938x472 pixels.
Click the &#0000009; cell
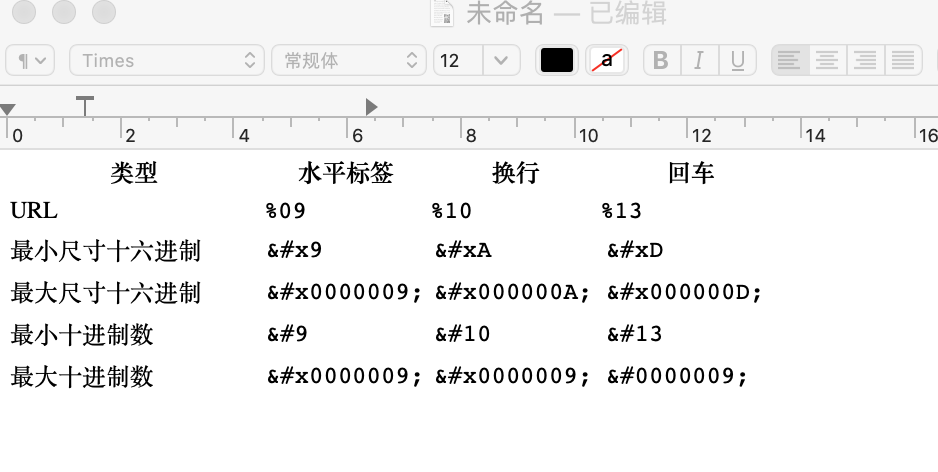tap(678, 376)
